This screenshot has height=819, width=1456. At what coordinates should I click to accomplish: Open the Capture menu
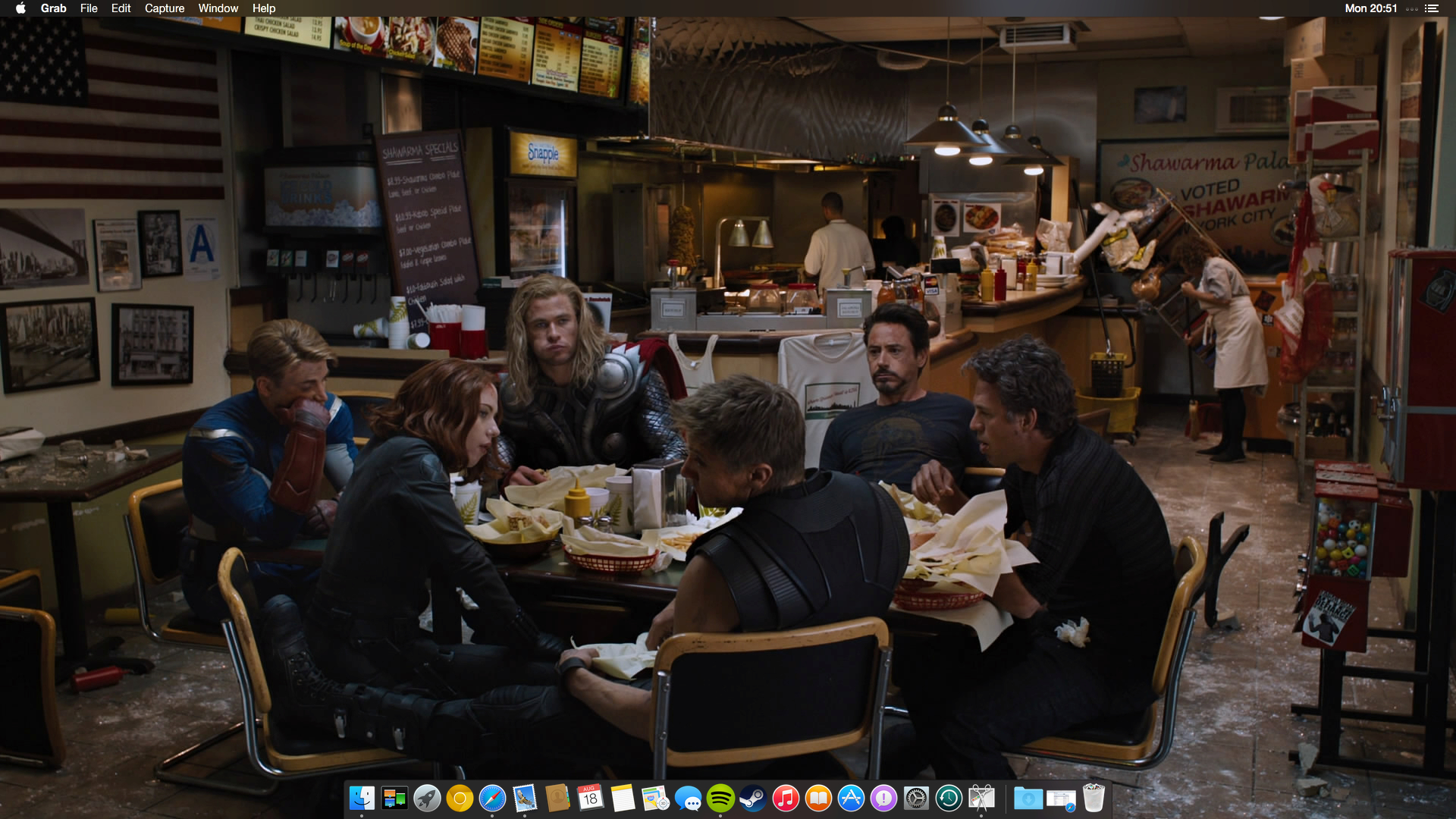[165, 8]
